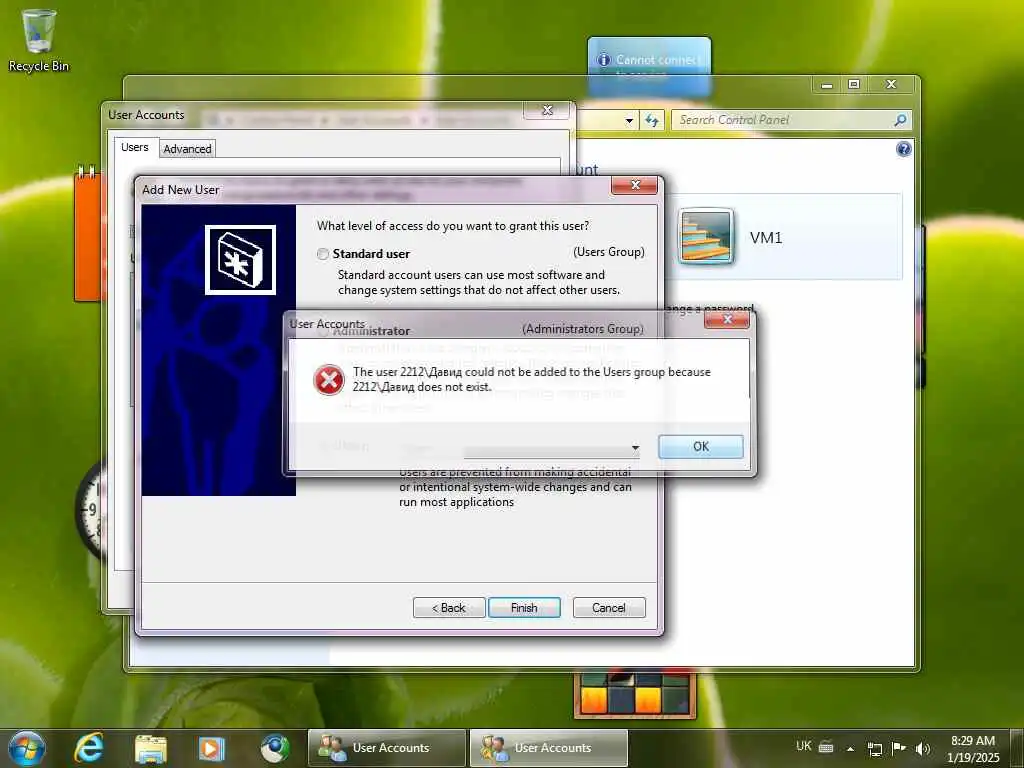Open Control Panel help icon
Screen dimensions: 1024x768
pyautogui.click(x=903, y=149)
